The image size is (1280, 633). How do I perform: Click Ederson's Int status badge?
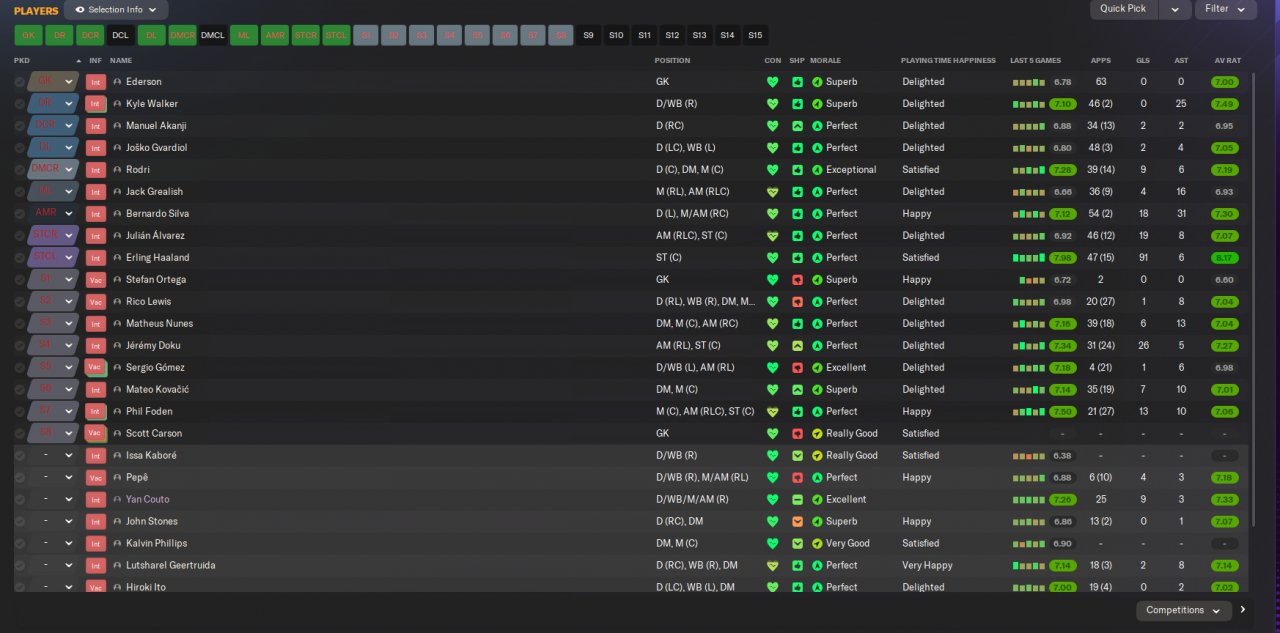tap(96, 82)
